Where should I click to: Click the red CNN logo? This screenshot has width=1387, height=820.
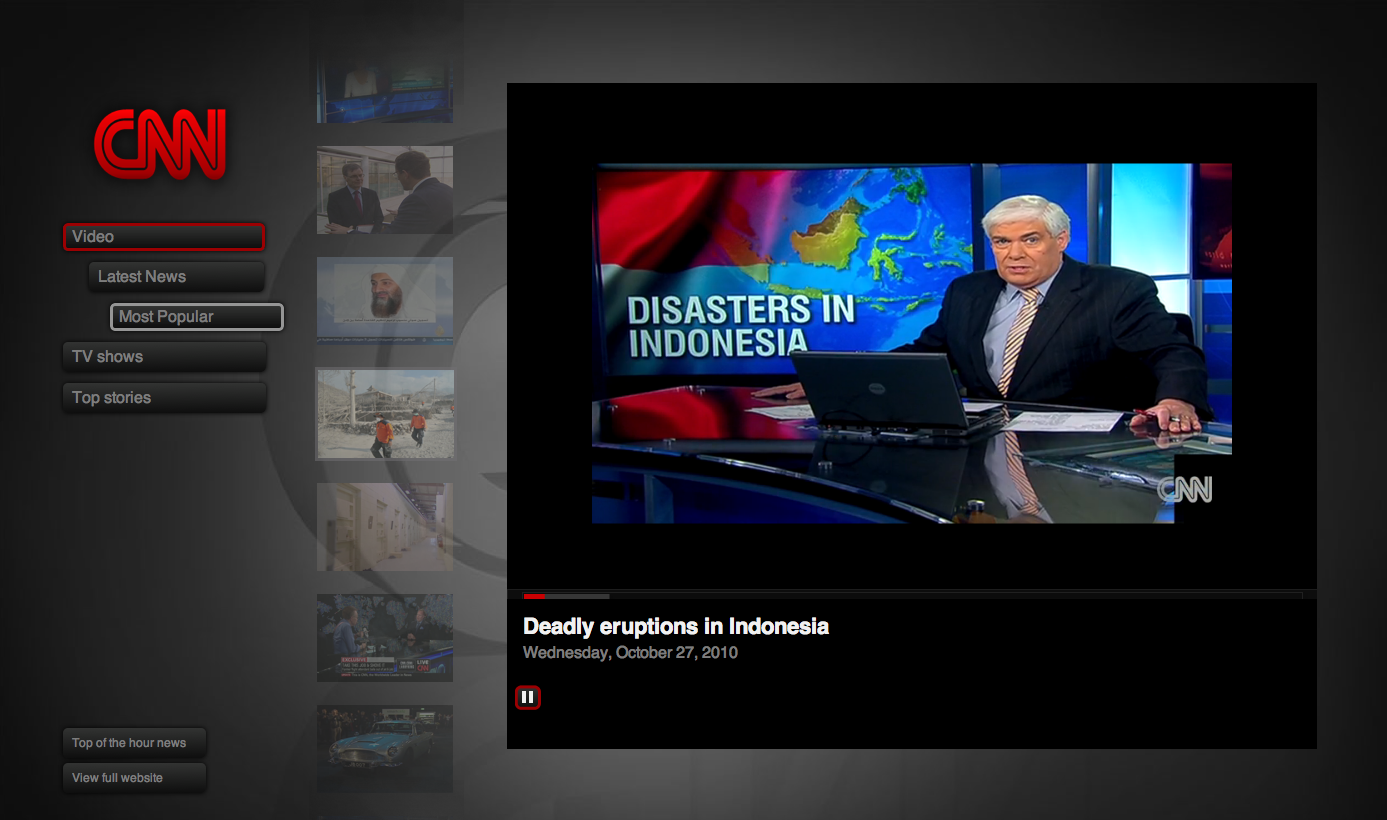[160, 144]
